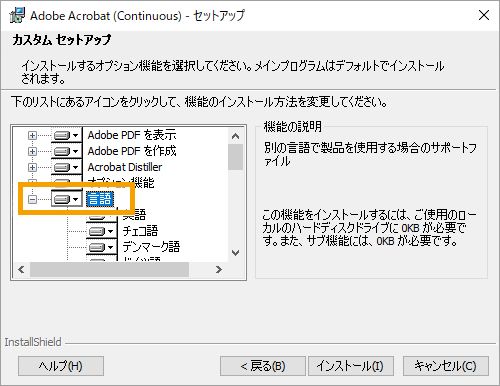Select the Adobe PDF を表示 feature label

pos(132,135)
